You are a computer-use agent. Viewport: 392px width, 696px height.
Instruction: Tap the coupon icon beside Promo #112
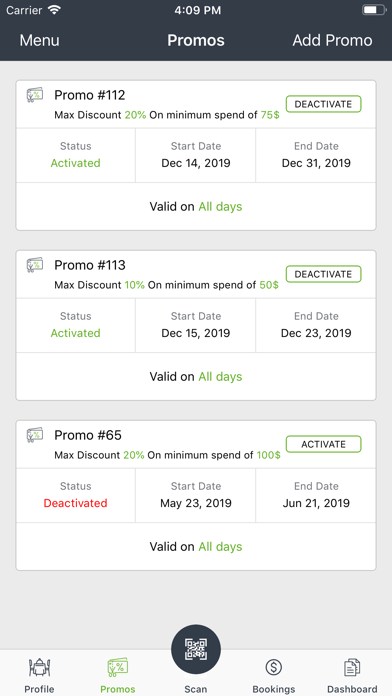35,95
